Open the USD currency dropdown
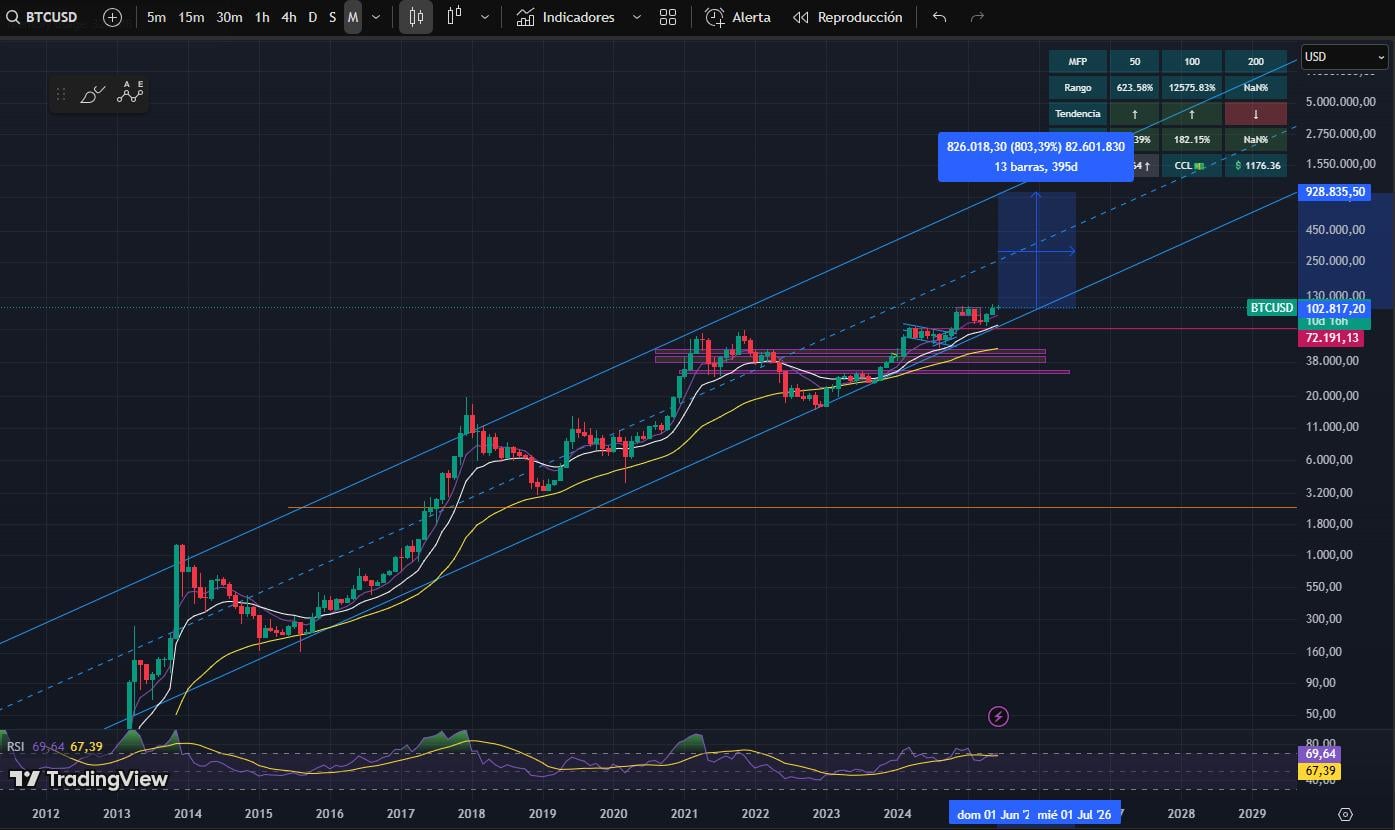 (1343, 57)
